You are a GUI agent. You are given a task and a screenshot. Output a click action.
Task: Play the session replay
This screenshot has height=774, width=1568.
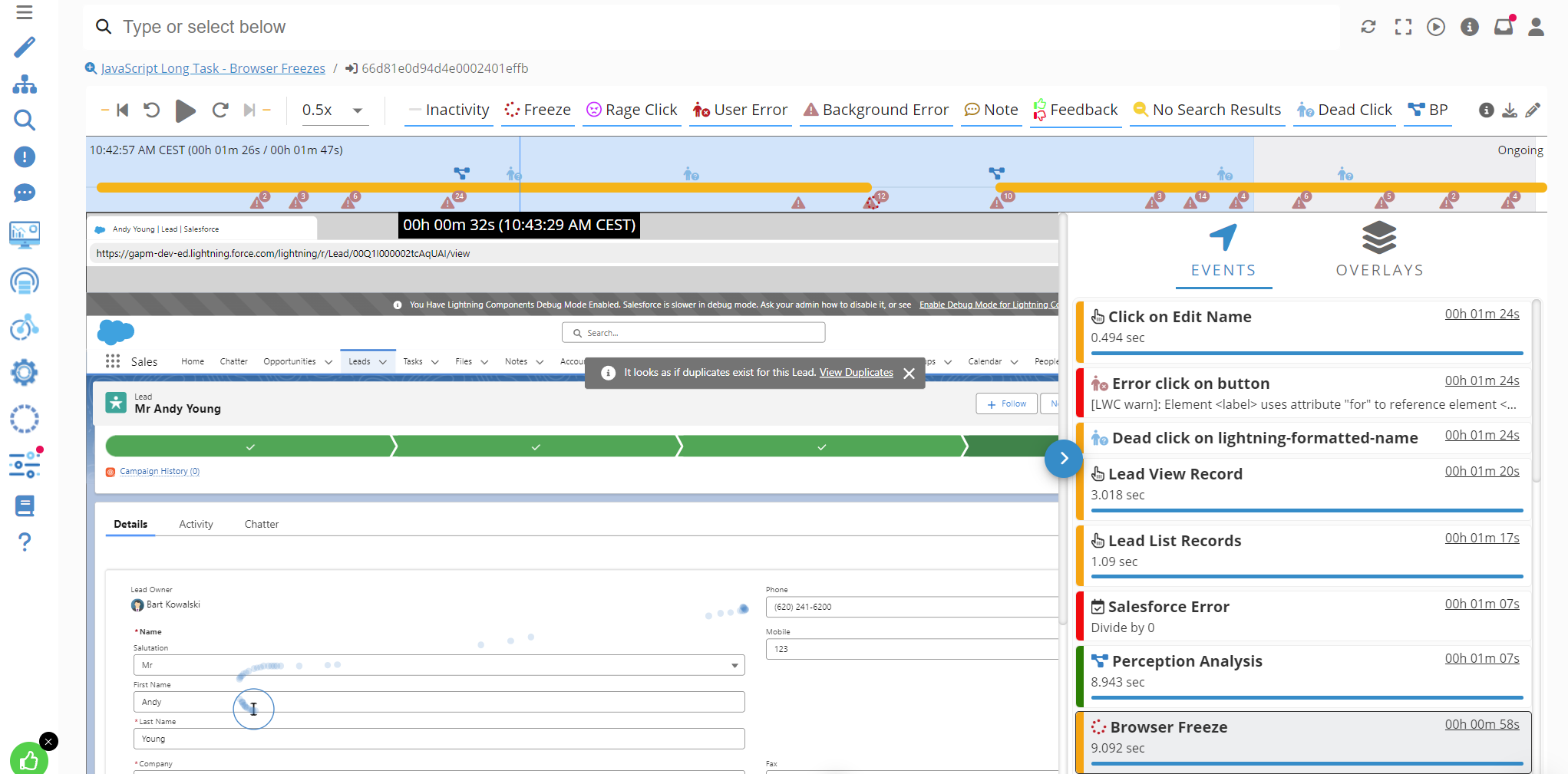click(x=185, y=110)
